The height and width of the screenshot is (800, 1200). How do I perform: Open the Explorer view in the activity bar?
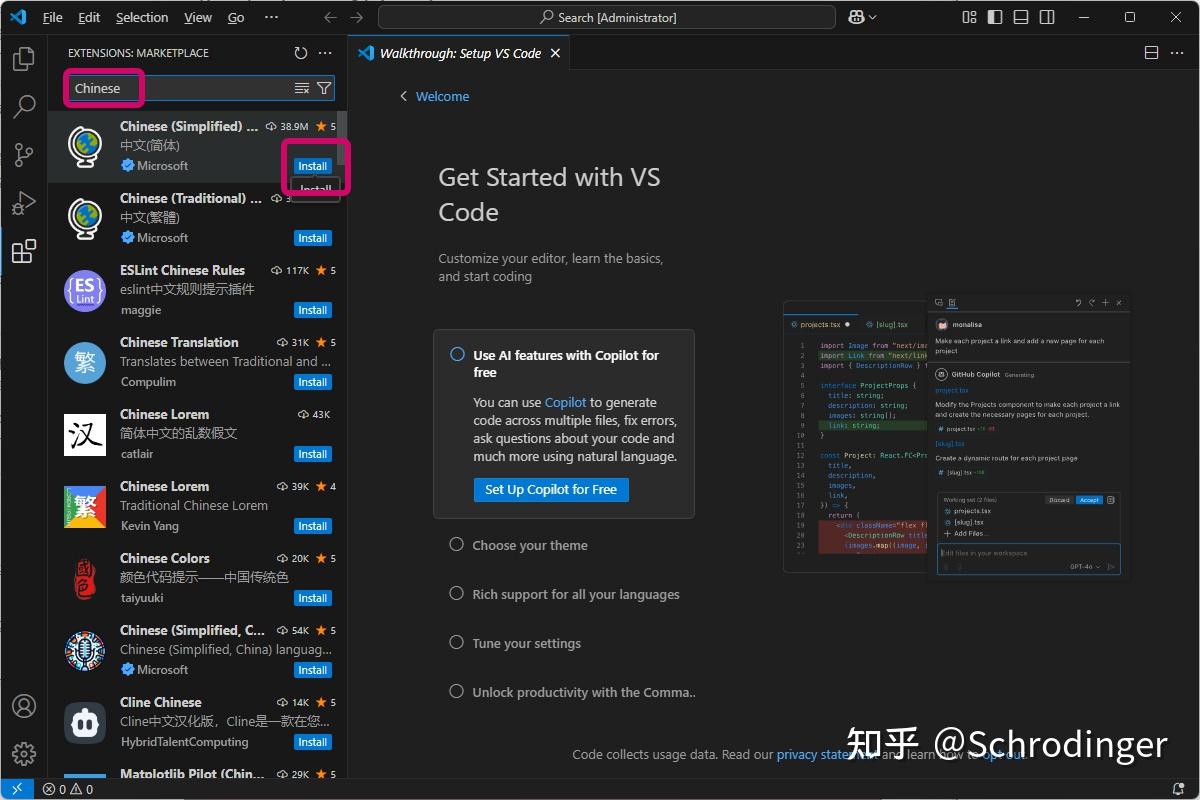click(x=24, y=60)
